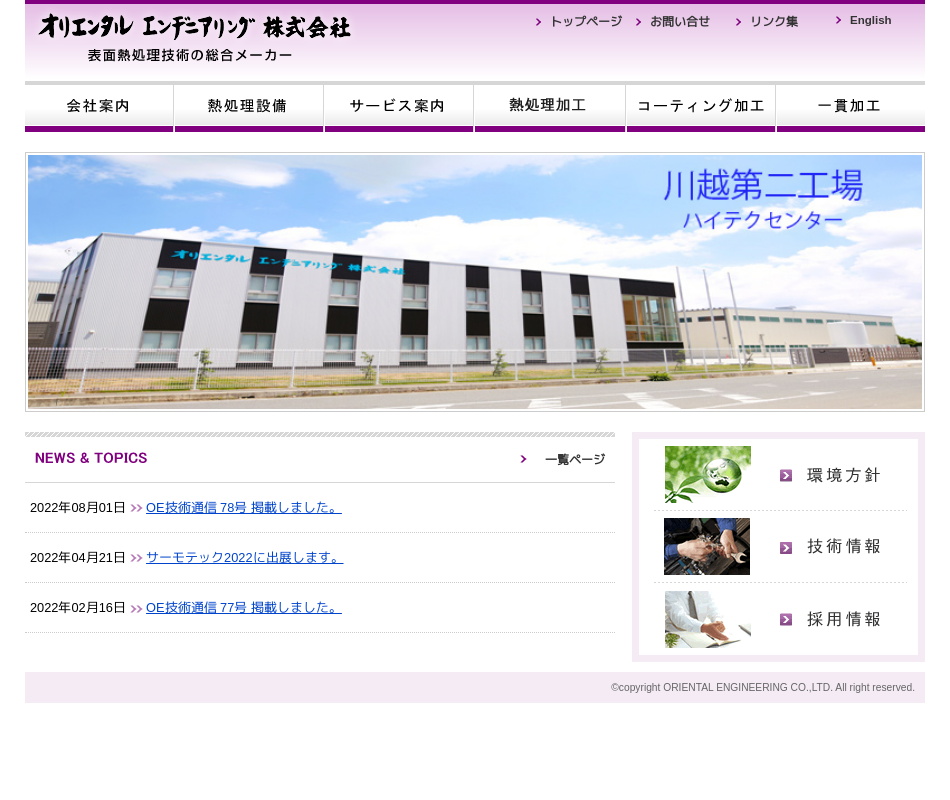Click the 川越第二工場 factory banner image
This screenshot has width=950, height=800.
(475, 282)
